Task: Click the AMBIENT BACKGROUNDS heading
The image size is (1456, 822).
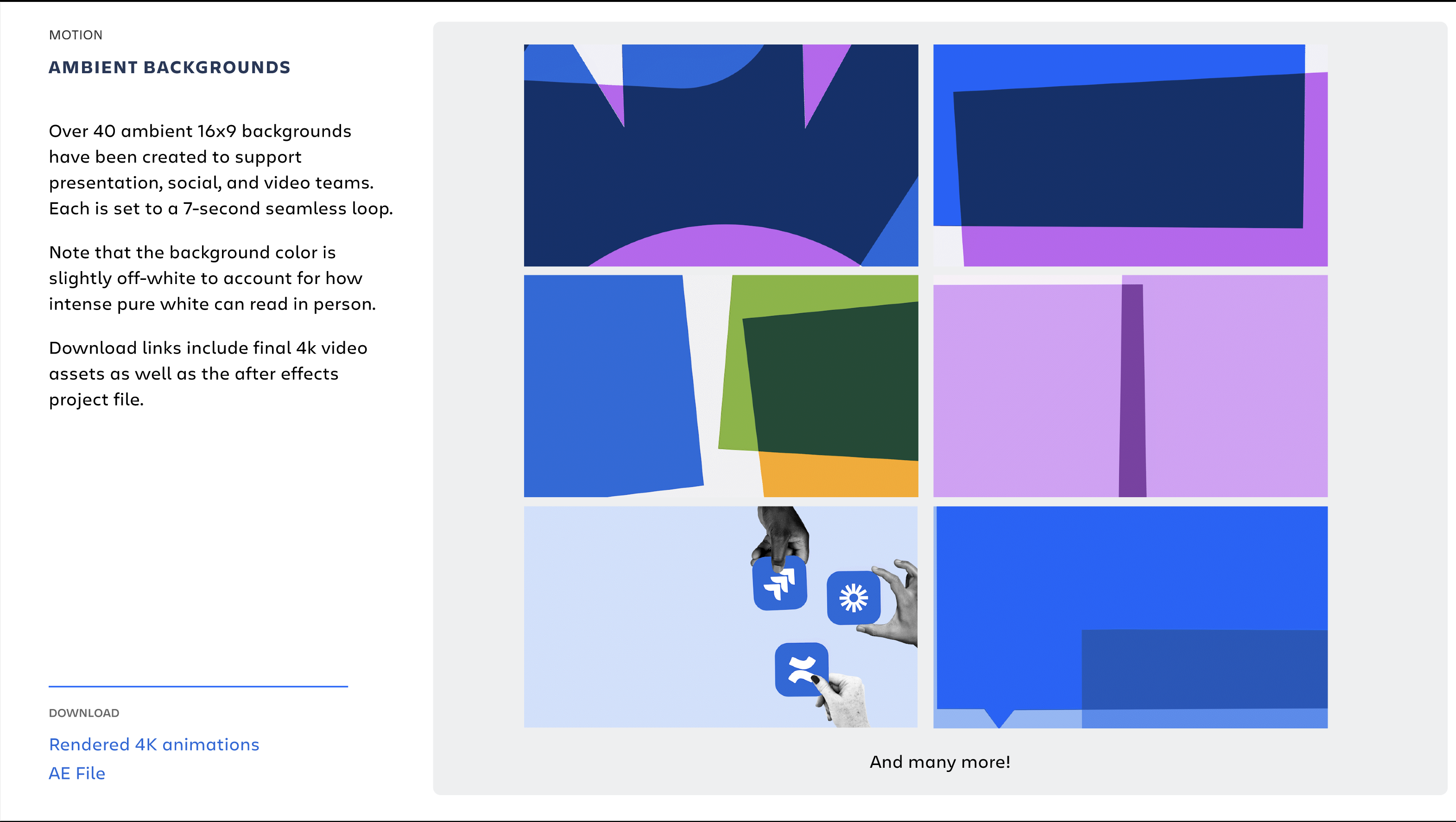Action: pos(170,67)
